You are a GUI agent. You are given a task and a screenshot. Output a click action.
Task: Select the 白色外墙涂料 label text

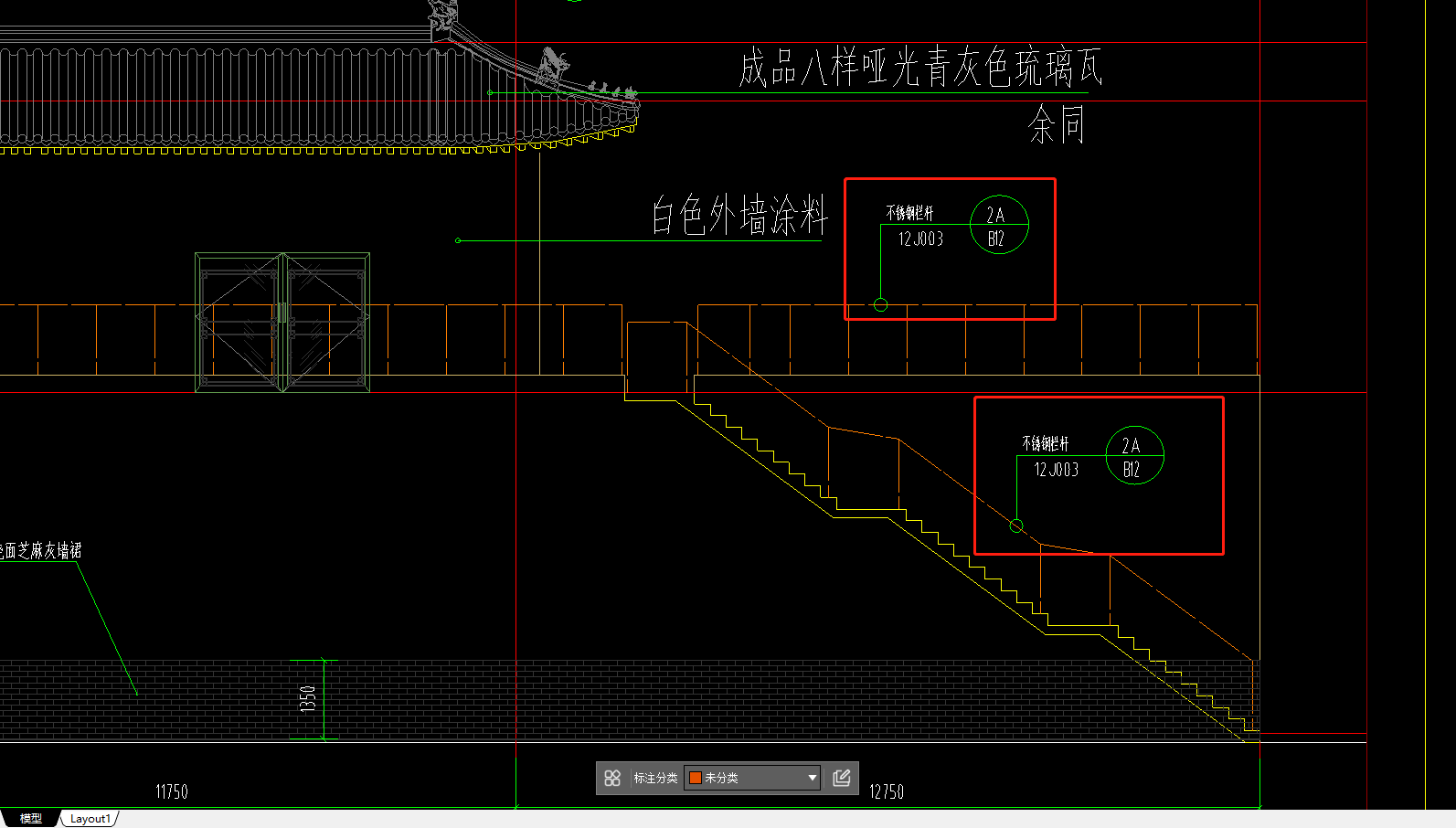click(x=739, y=217)
